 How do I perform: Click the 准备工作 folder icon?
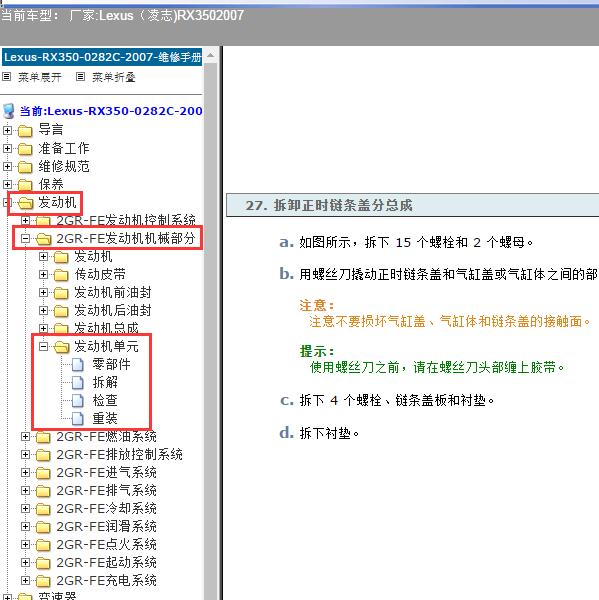(x=25, y=149)
